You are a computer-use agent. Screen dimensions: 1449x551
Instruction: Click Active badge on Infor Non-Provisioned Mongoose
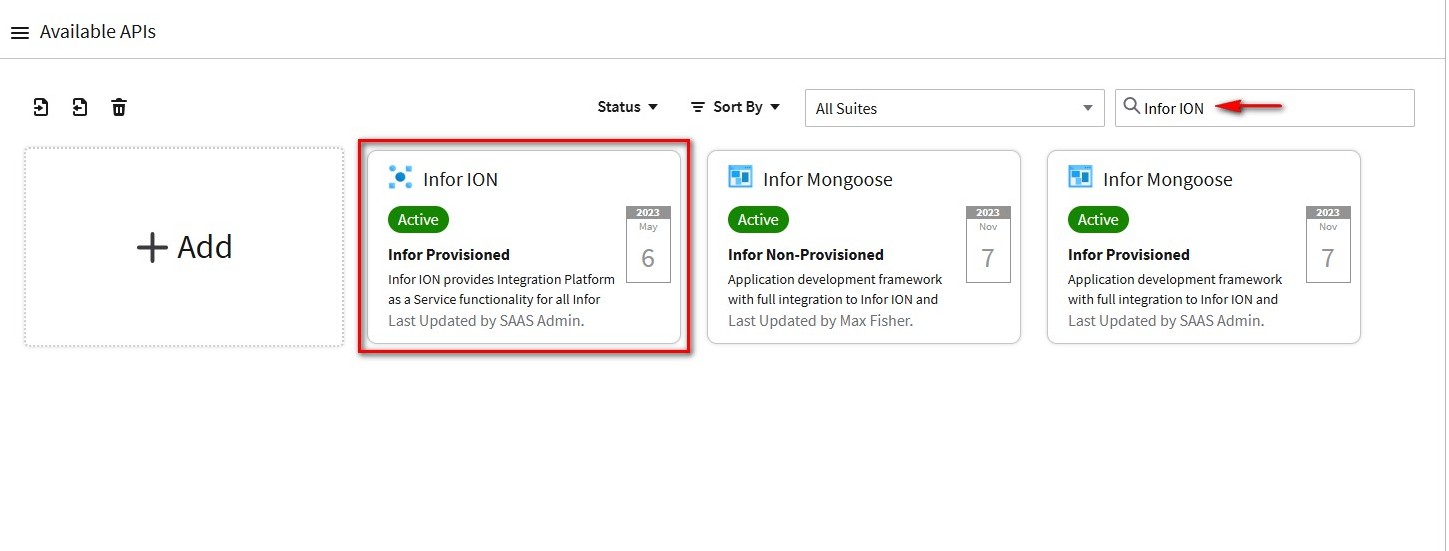point(758,220)
